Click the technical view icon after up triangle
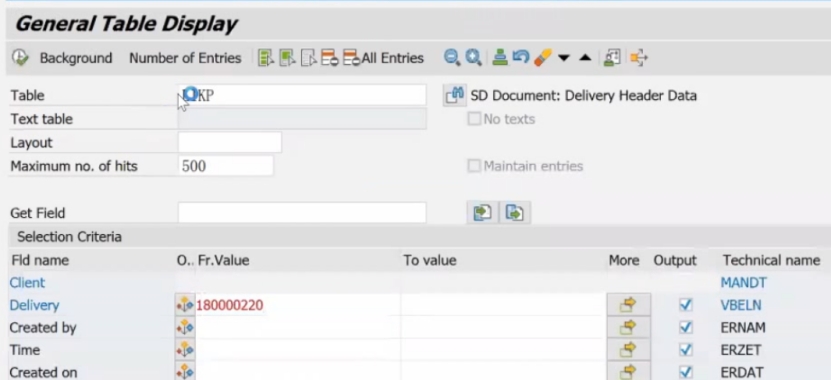Viewport: 831px width, 380px height. coord(612,57)
